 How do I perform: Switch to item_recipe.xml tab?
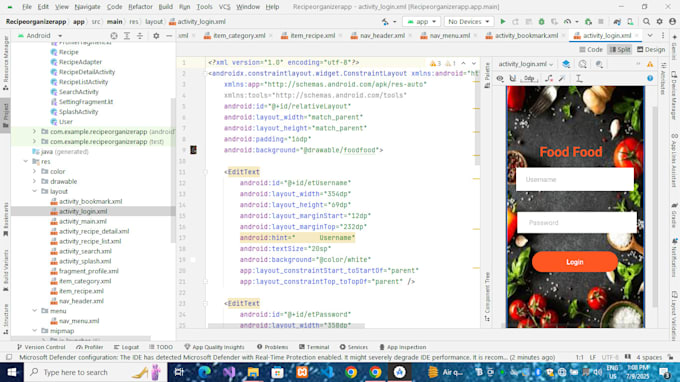[312, 36]
